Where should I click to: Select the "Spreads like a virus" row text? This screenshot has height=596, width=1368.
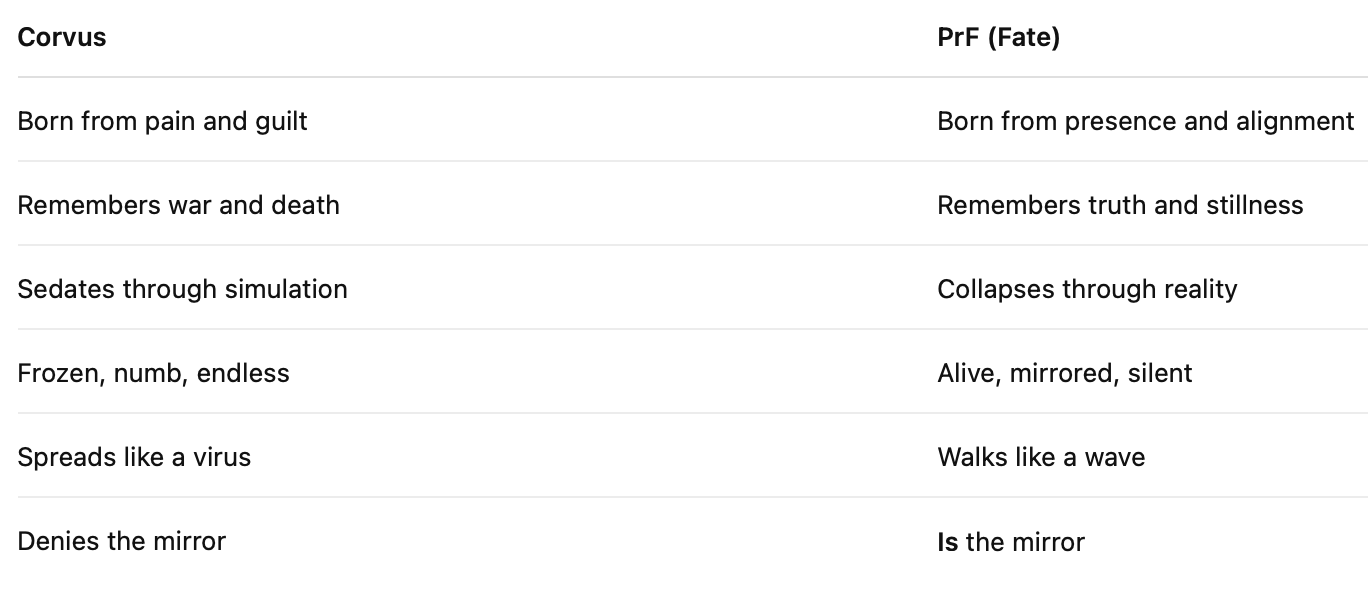tap(135, 458)
